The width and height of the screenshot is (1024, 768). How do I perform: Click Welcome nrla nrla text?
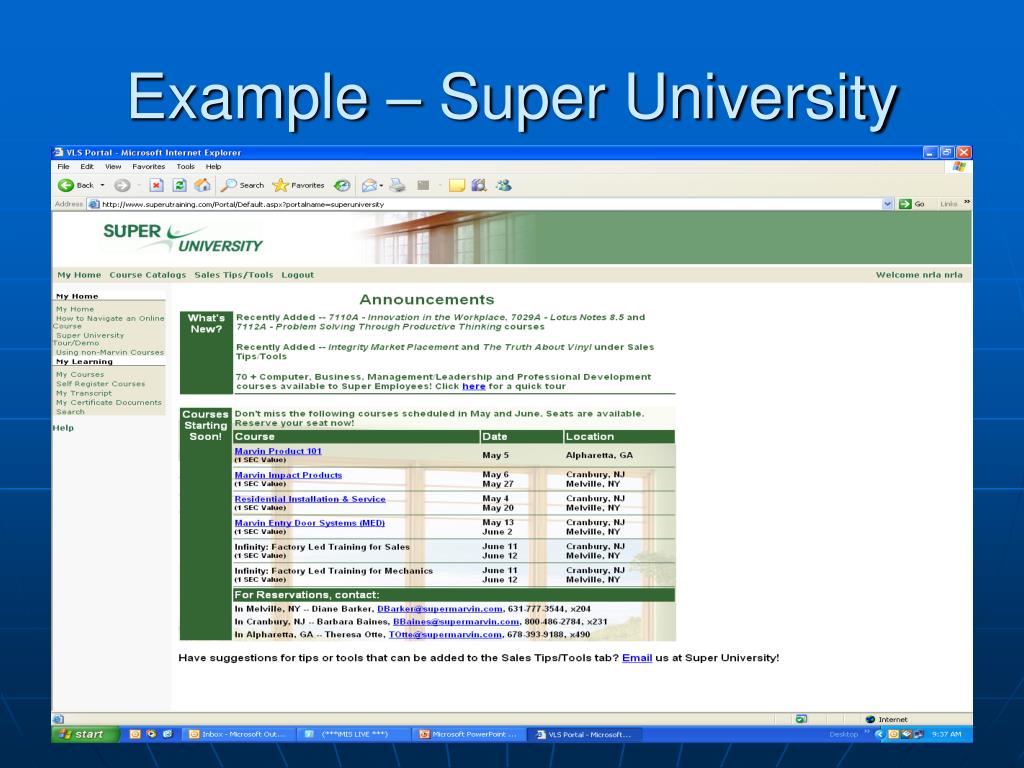[919, 275]
